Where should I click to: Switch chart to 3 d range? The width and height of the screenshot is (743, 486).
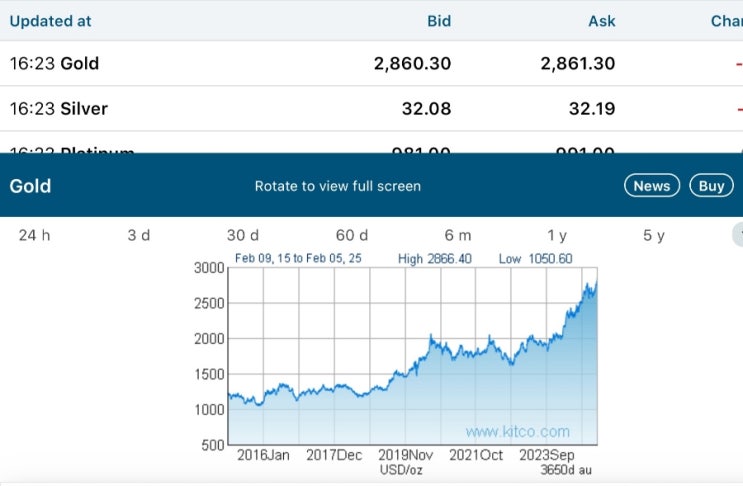(138, 235)
